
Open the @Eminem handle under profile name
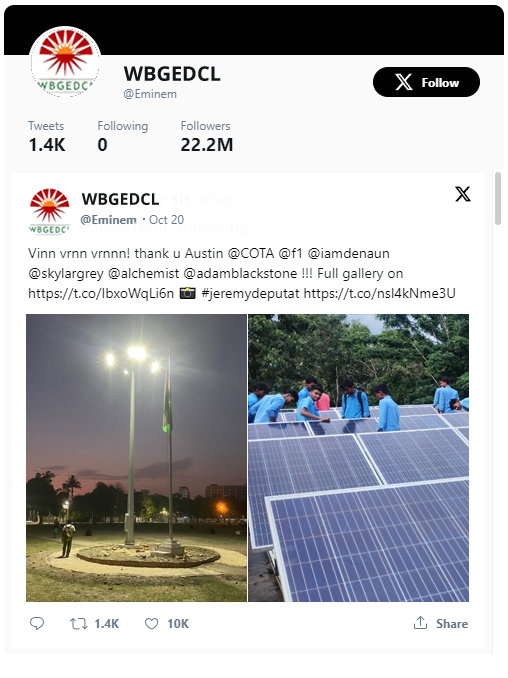[x=150, y=94]
